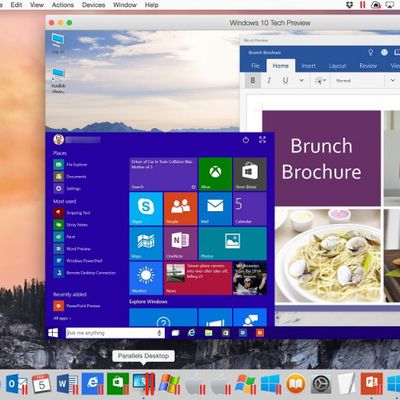The image size is (400, 400).
Task: Open PowerPoint Preview under Recently added
Action: point(77,306)
